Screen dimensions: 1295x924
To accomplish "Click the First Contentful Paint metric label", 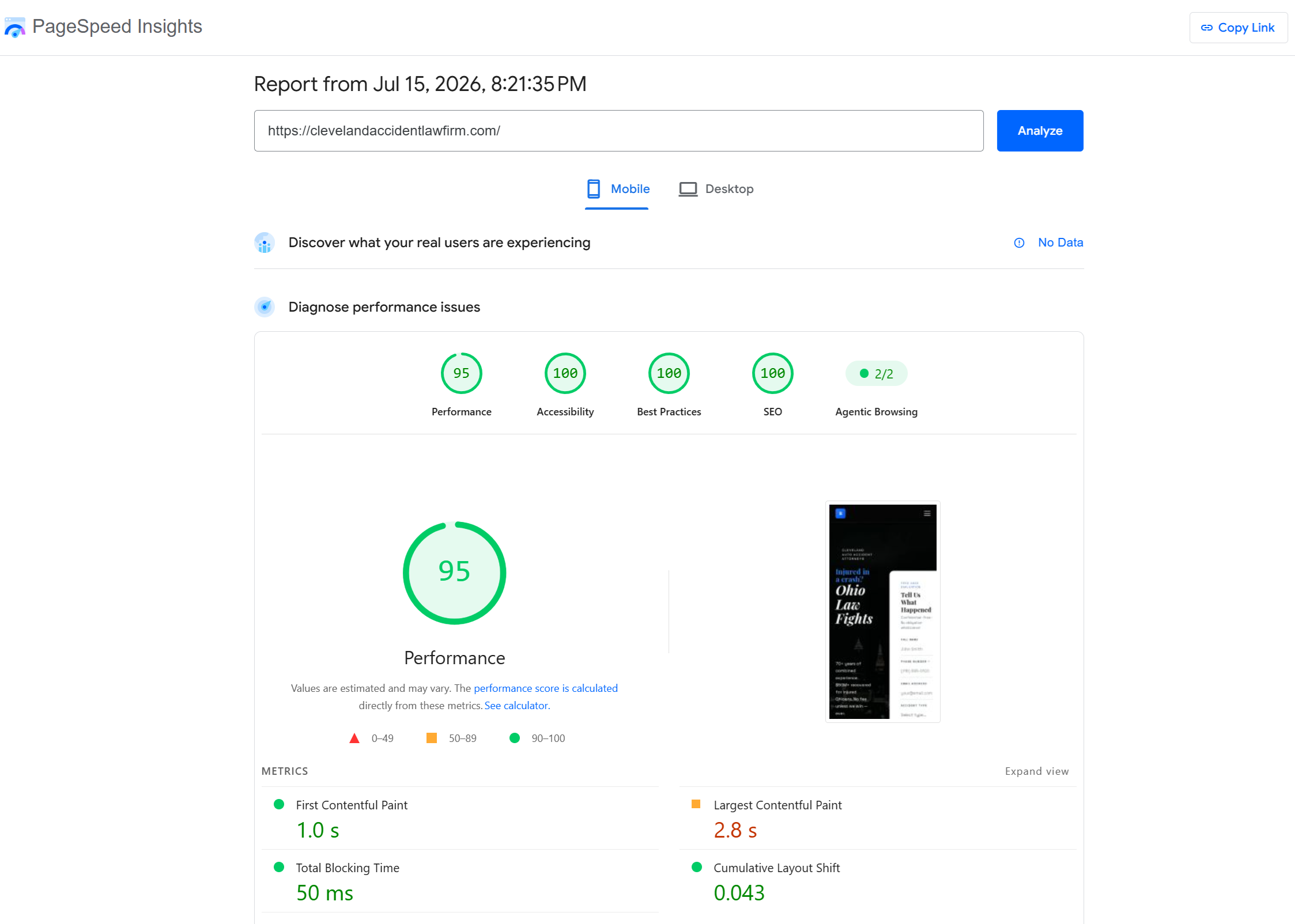I will click(x=352, y=805).
